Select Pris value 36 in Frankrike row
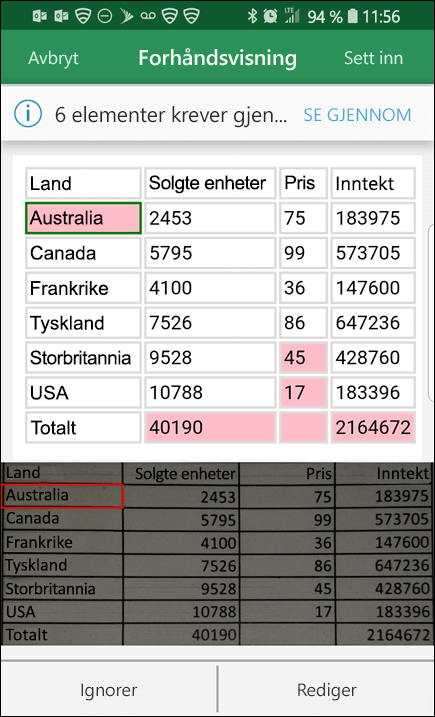Viewport: 435px width, 717px height. pyautogui.click(x=304, y=288)
